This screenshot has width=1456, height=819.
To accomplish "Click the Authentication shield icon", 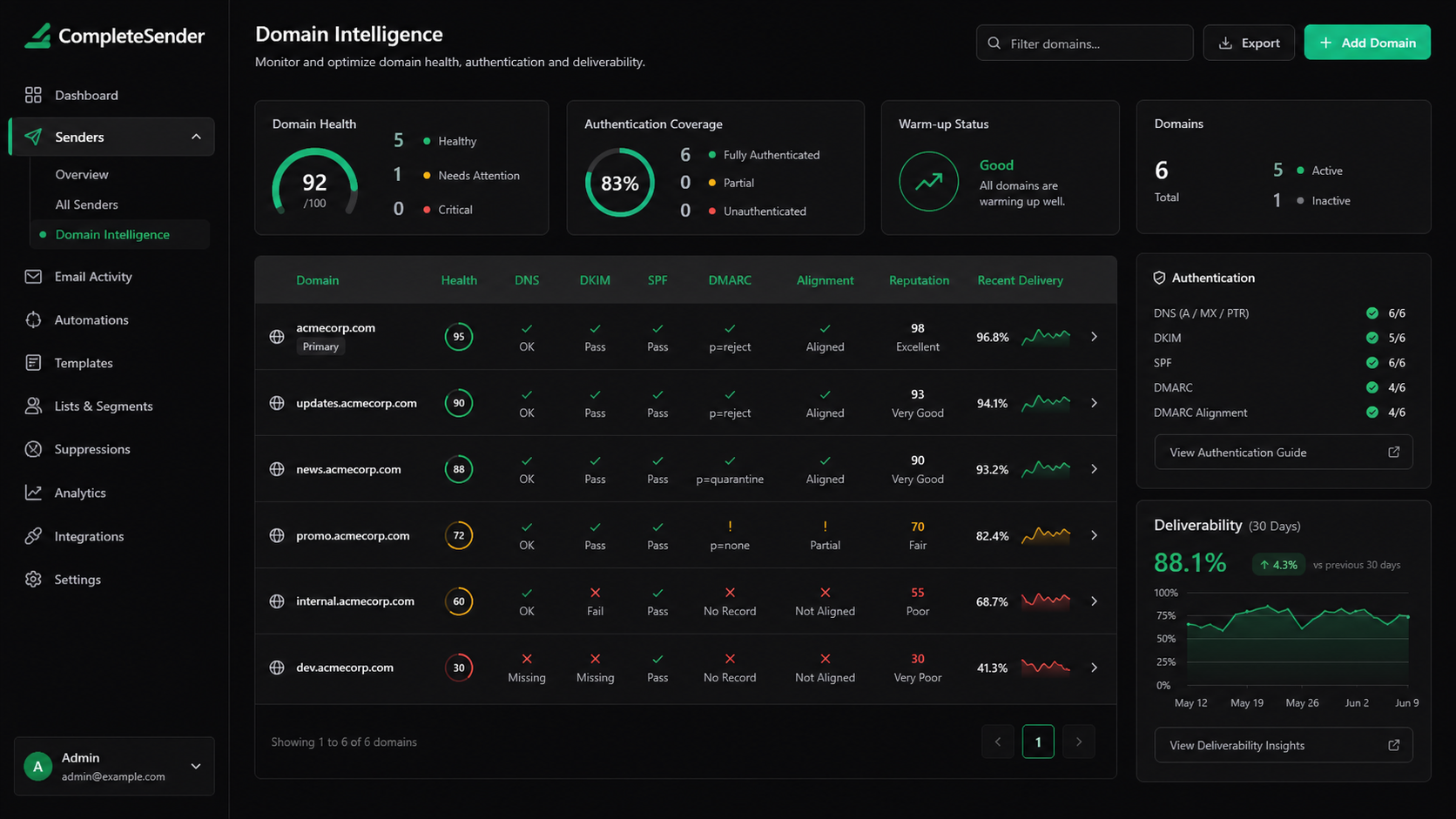I will tap(1159, 278).
